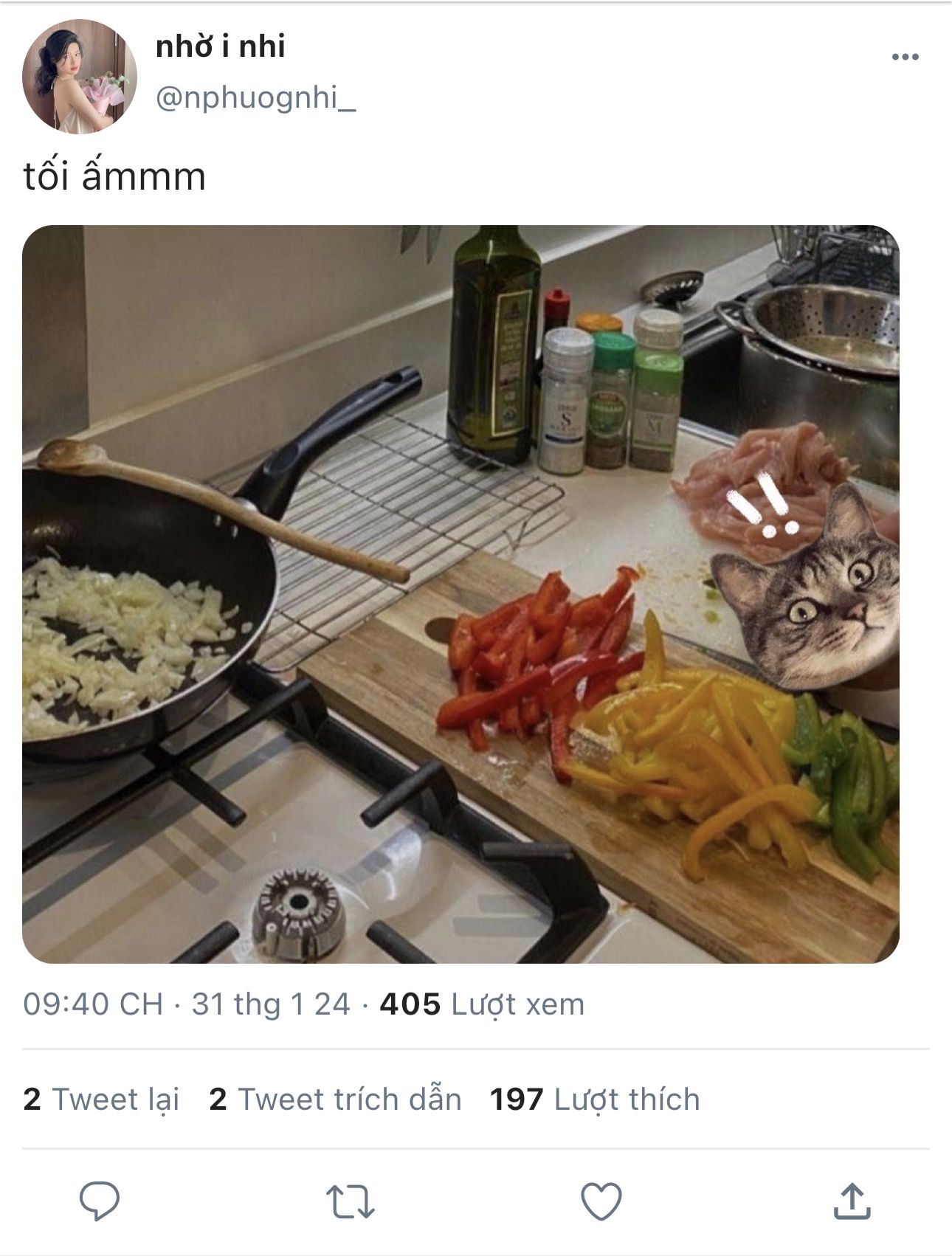Open the three-dot more options menu

(905, 57)
